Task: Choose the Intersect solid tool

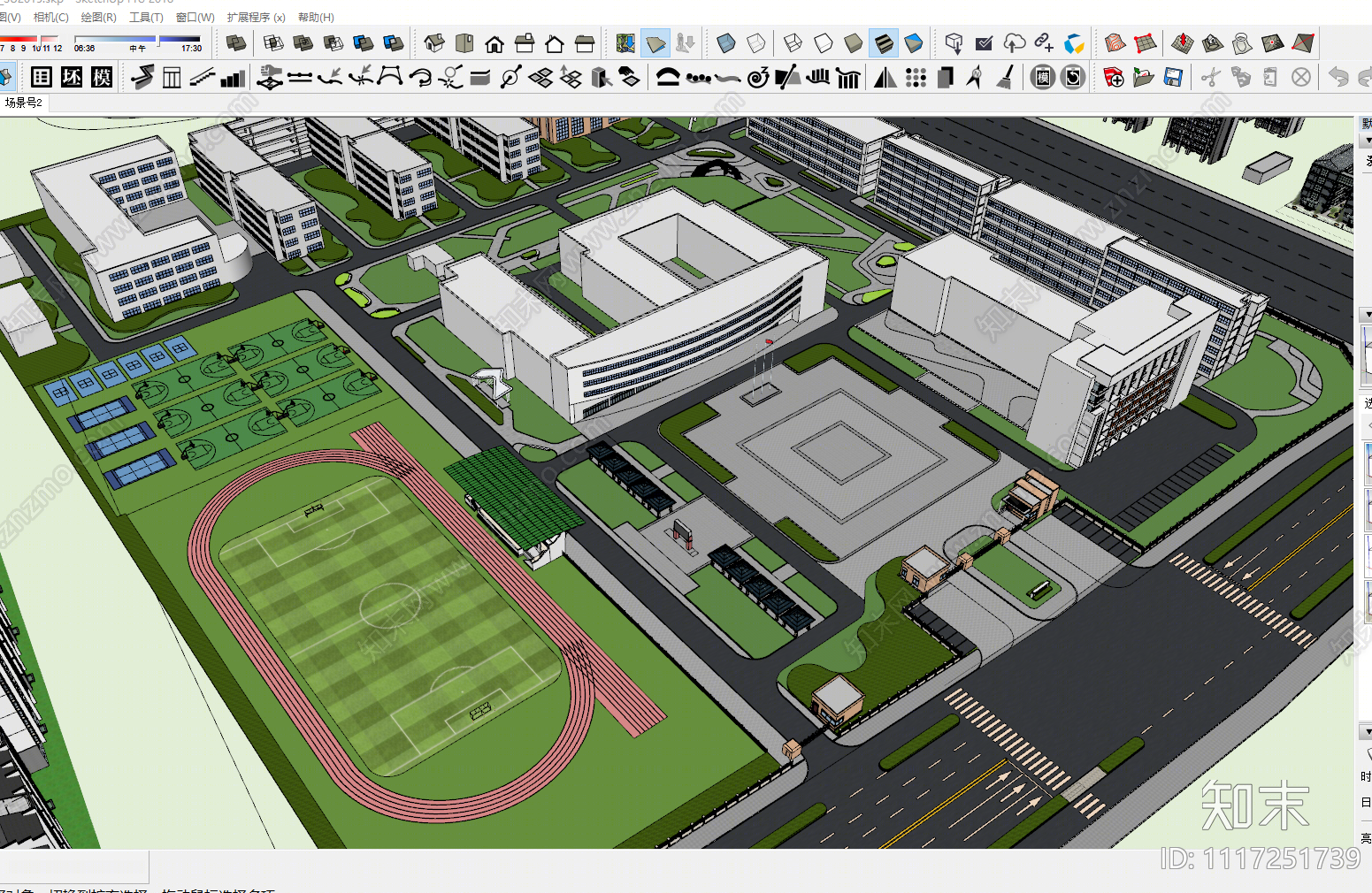Action: click(273, 42)
